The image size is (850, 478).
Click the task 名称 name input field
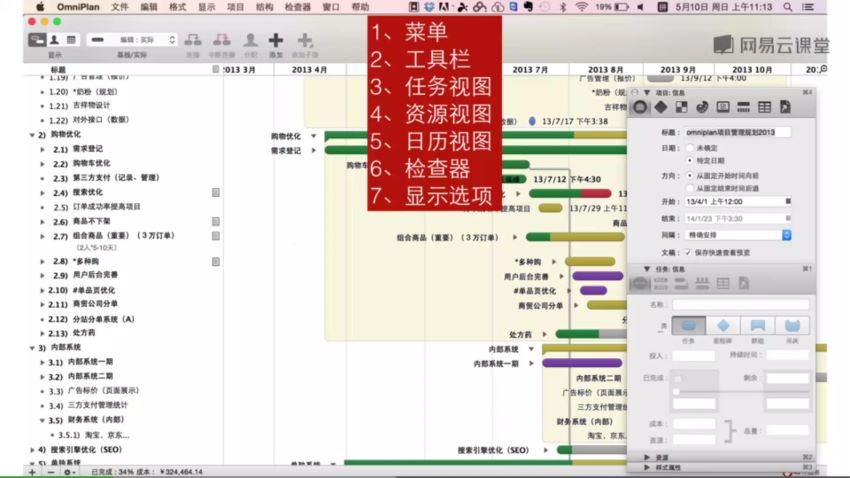(x=740, y=305)
